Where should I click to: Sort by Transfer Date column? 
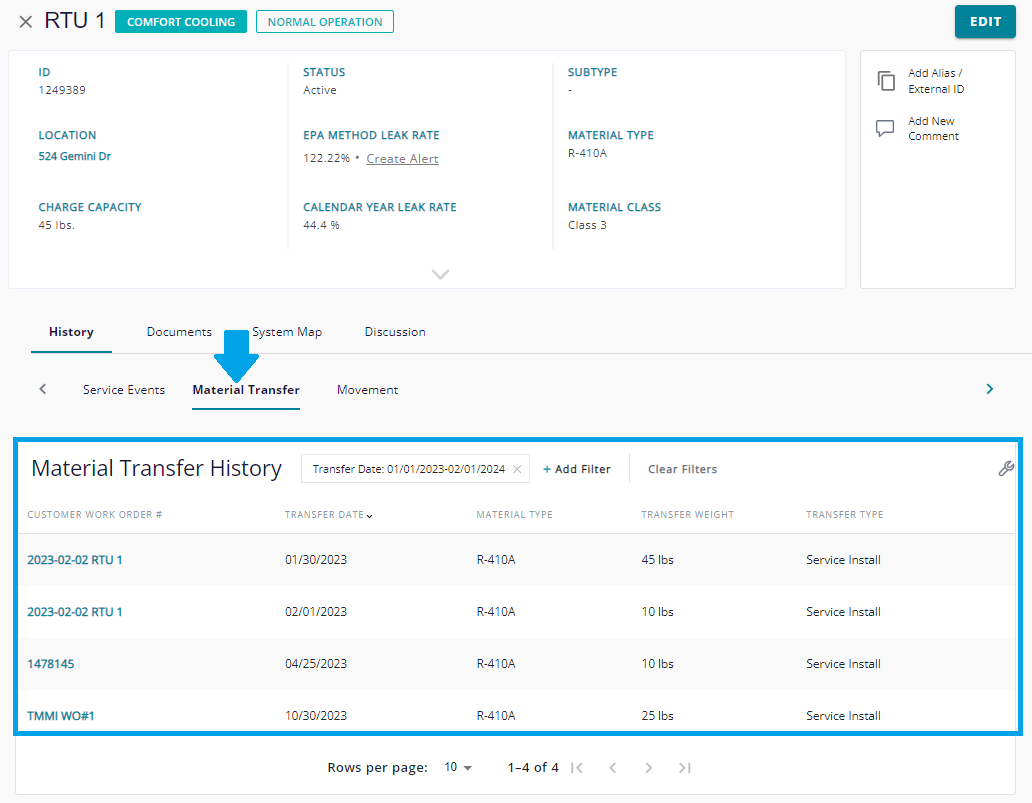point(328,515)
